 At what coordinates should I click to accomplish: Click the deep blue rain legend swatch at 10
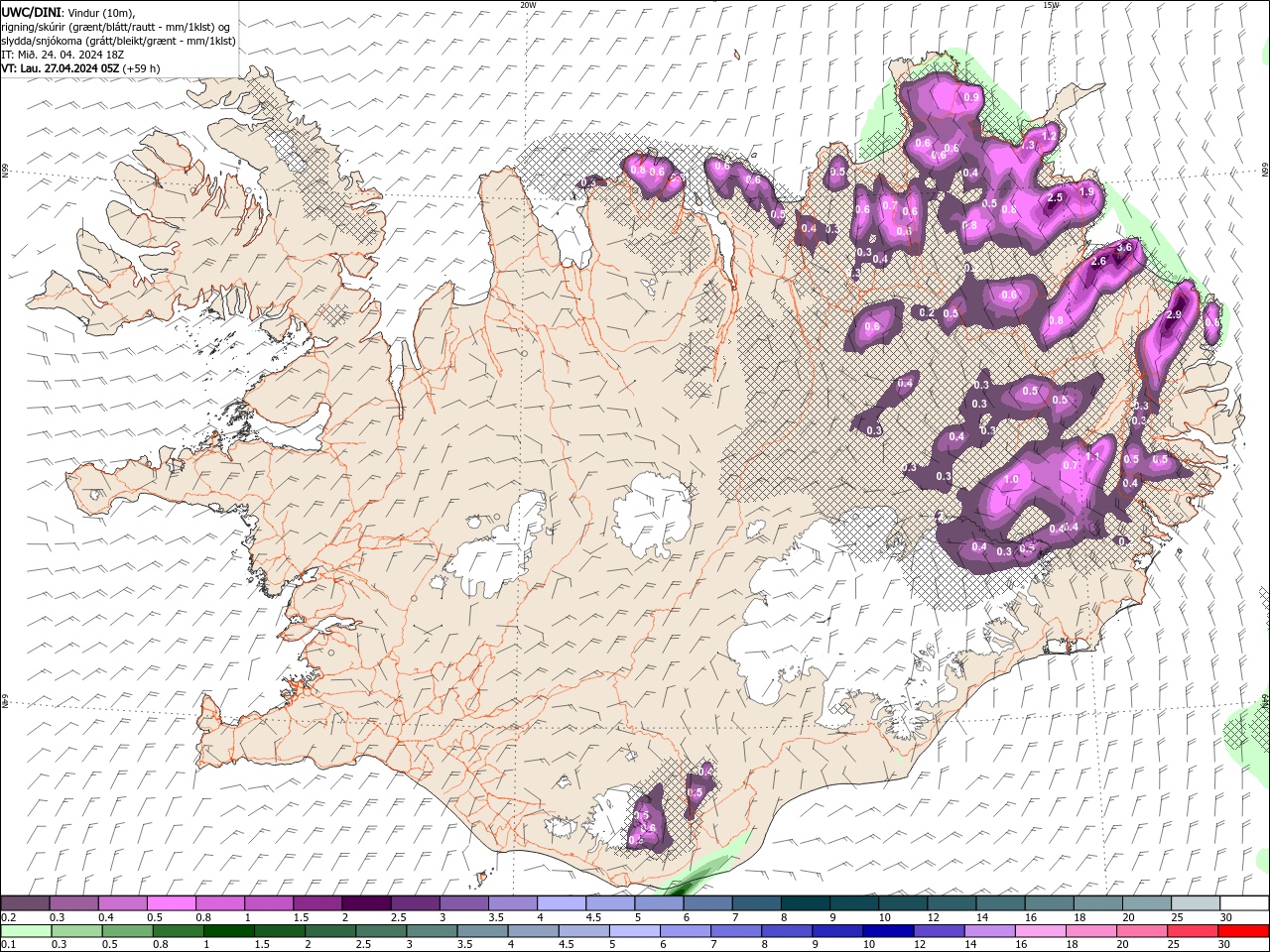888,931
